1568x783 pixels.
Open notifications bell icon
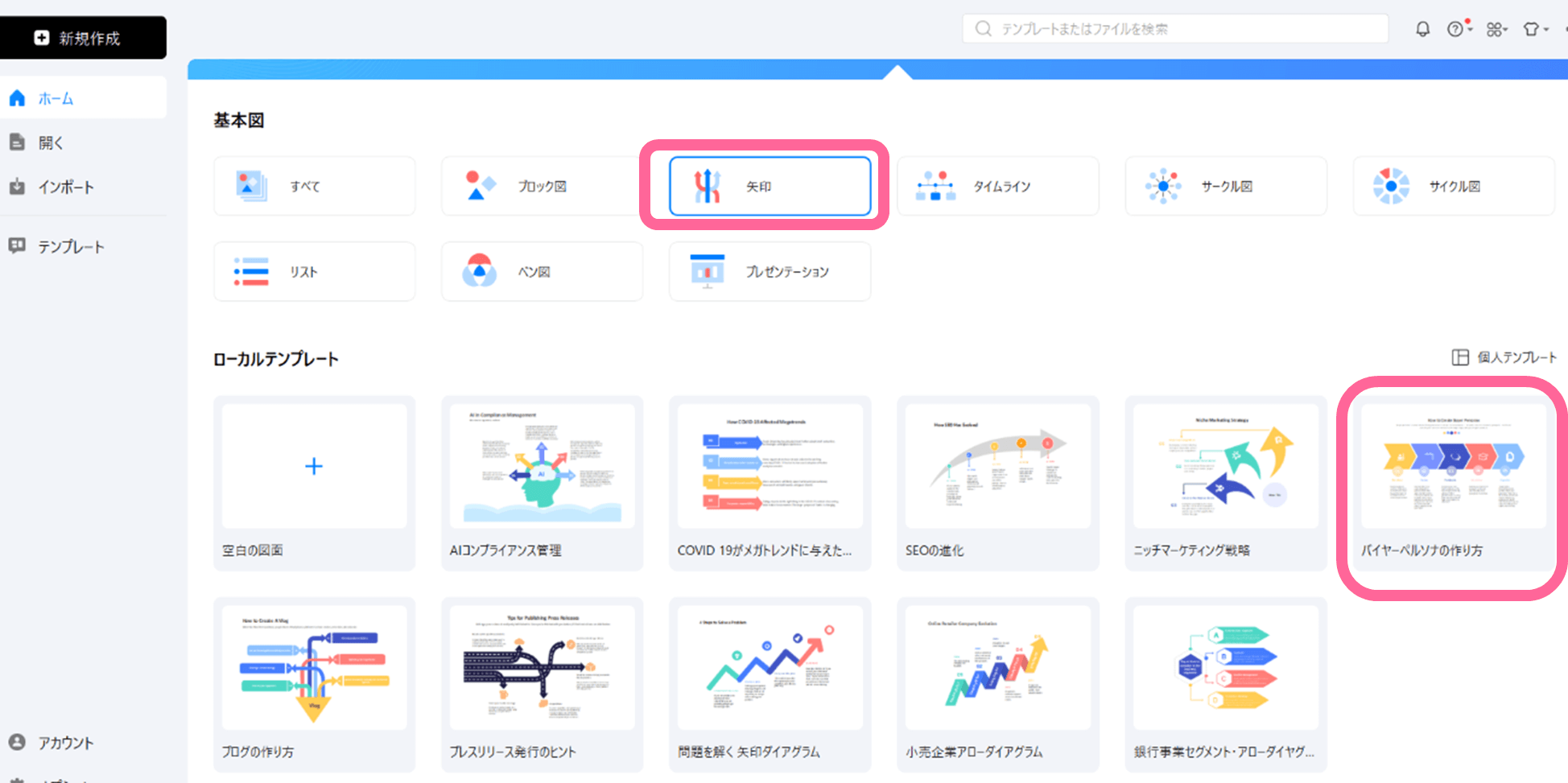point(1422,29)
